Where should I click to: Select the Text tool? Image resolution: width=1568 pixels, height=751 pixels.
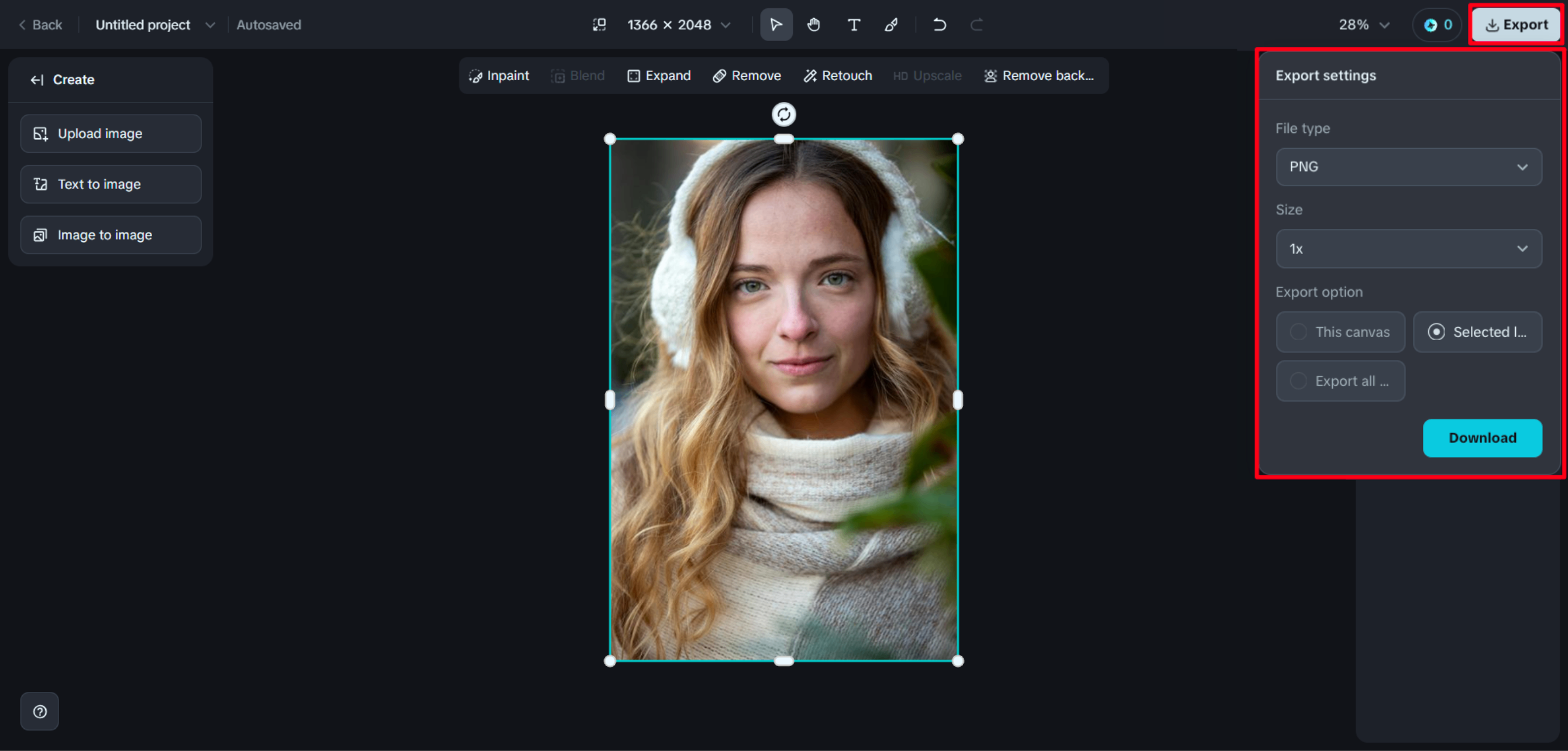(x=854, y=25)
